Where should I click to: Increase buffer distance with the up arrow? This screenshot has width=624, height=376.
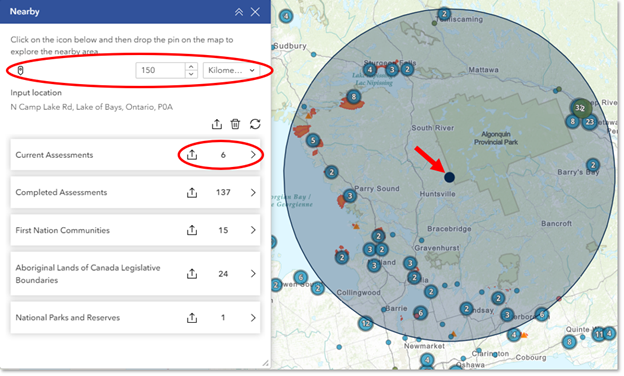pyautogui.click(x=191, y=66)
